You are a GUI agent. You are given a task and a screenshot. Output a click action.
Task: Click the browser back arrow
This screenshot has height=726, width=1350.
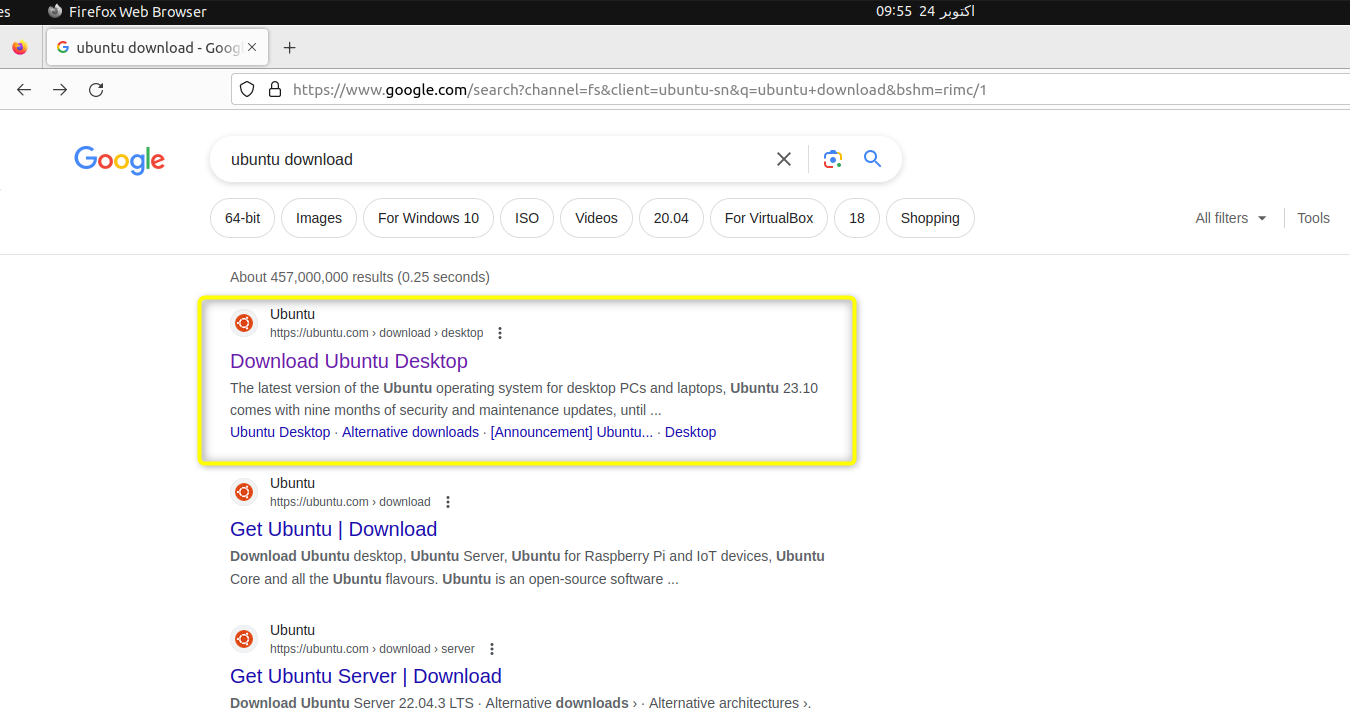coord(24,90)
